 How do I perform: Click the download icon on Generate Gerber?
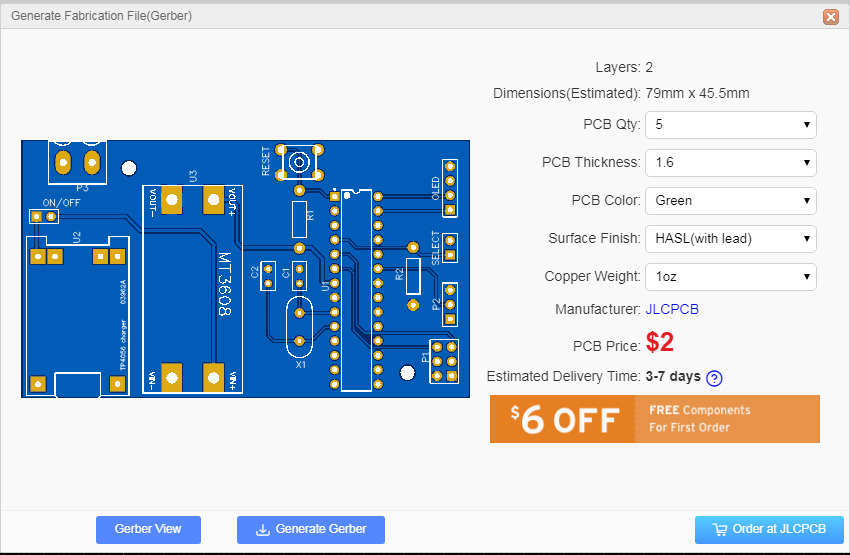tap(263, 530)
